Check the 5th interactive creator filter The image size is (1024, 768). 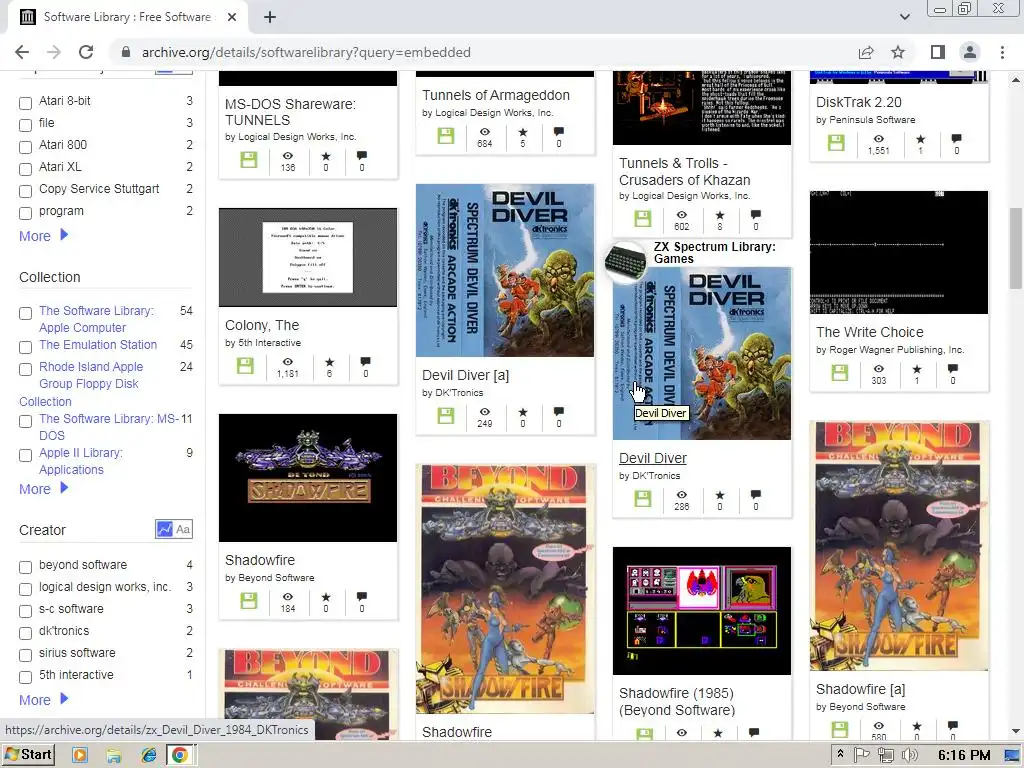point(25,677)
